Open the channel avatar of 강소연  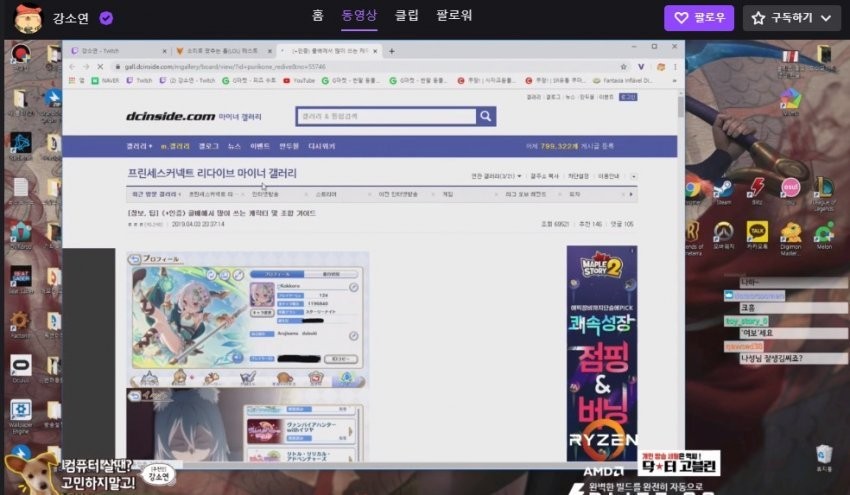27,18
